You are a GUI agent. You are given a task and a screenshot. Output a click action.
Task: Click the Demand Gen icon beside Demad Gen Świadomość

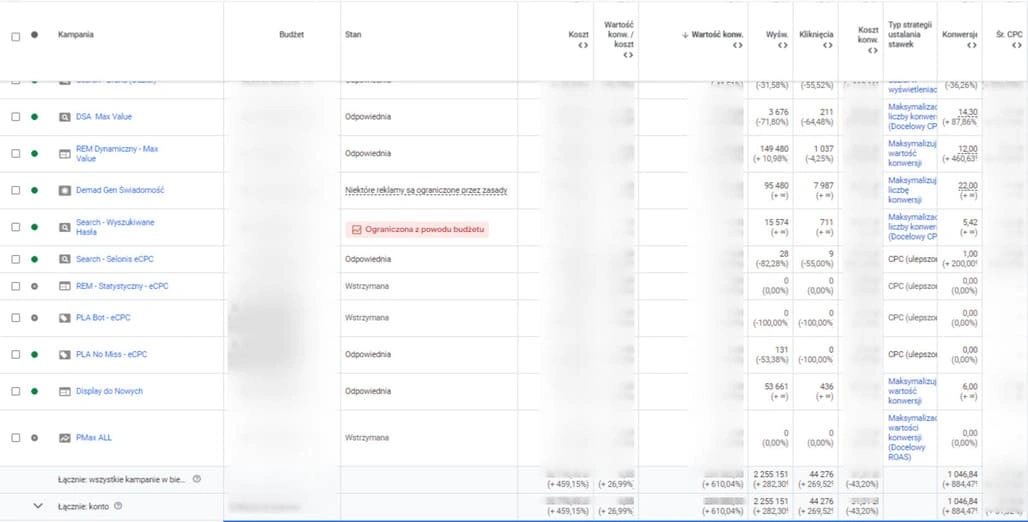[65, 190]
